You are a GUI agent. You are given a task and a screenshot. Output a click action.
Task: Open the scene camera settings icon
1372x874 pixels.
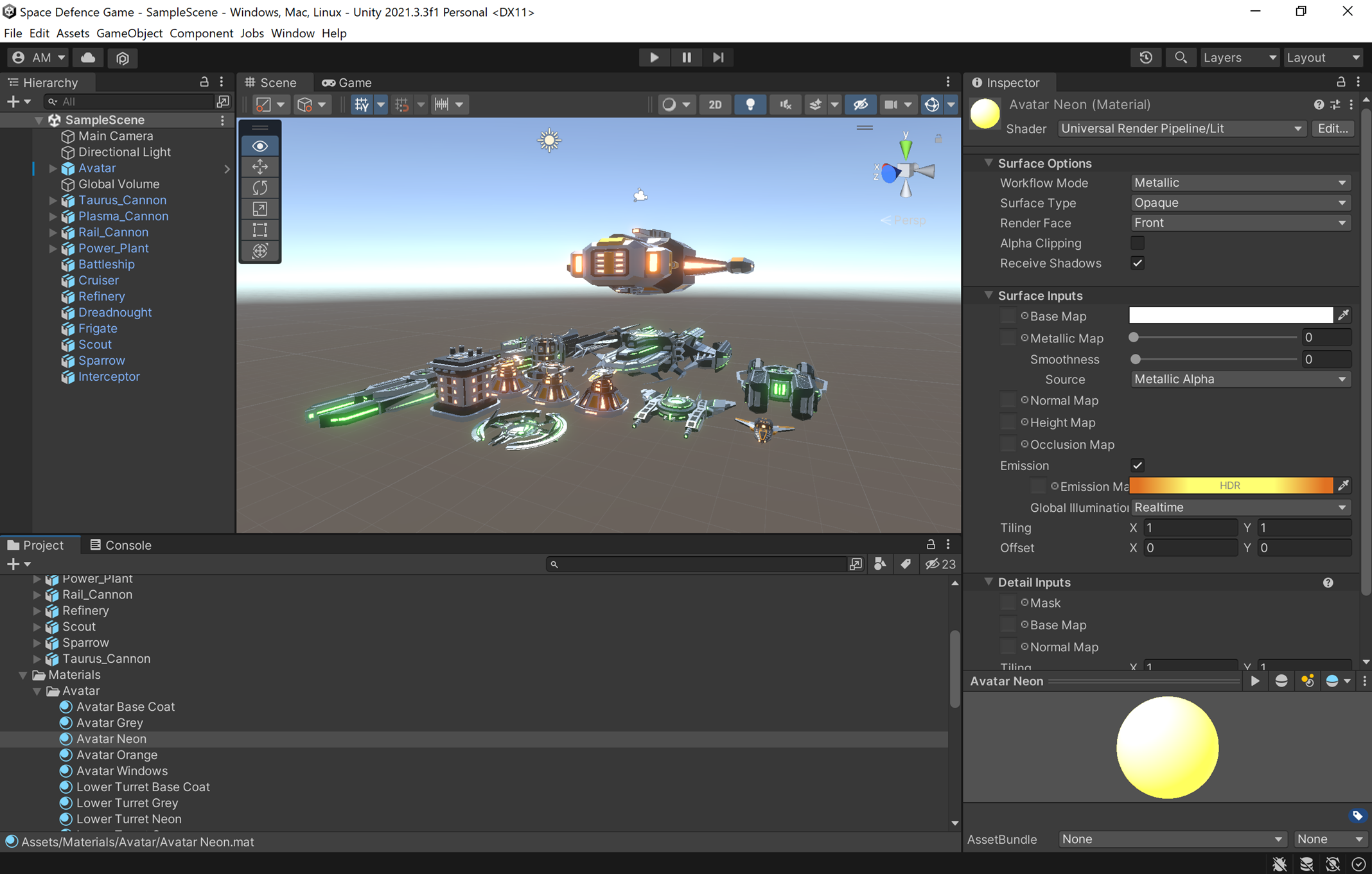point(890,104)
